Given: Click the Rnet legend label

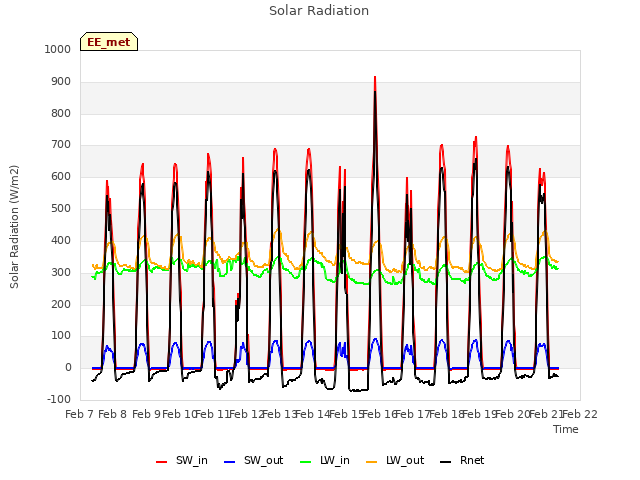Looking at the screenshot, I should pyautogui.click(x=472, y=461).
